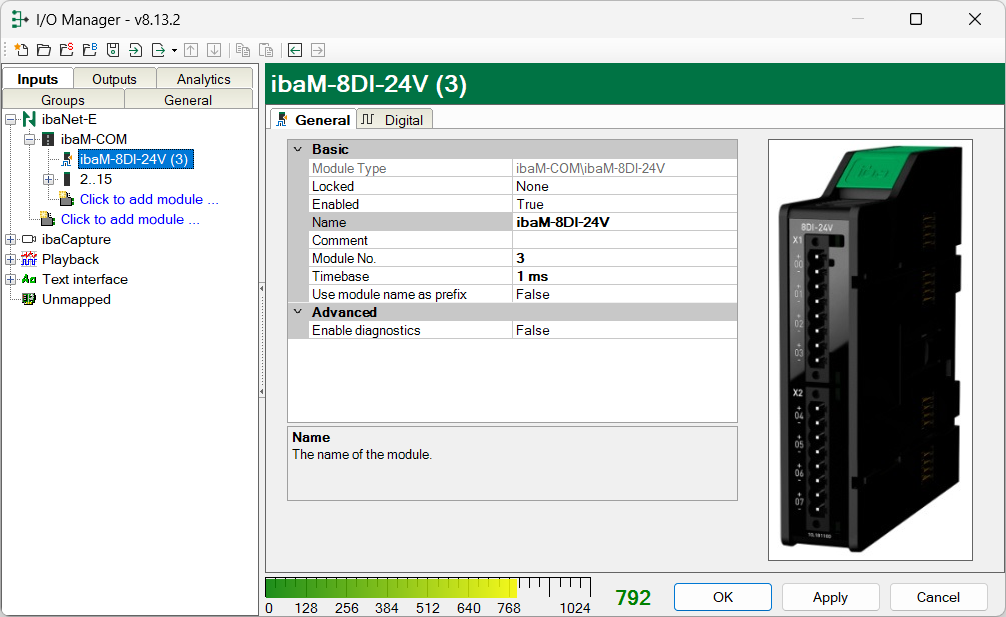Click the paste icon in toolbar
Screen dimensions: 1006x617
coord(266,50)
